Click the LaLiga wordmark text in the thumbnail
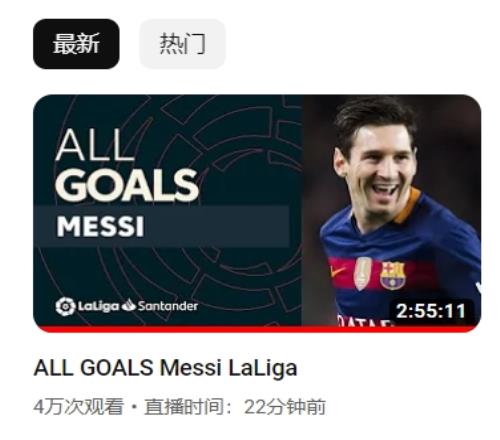500x440 pixels. point(98,306)
